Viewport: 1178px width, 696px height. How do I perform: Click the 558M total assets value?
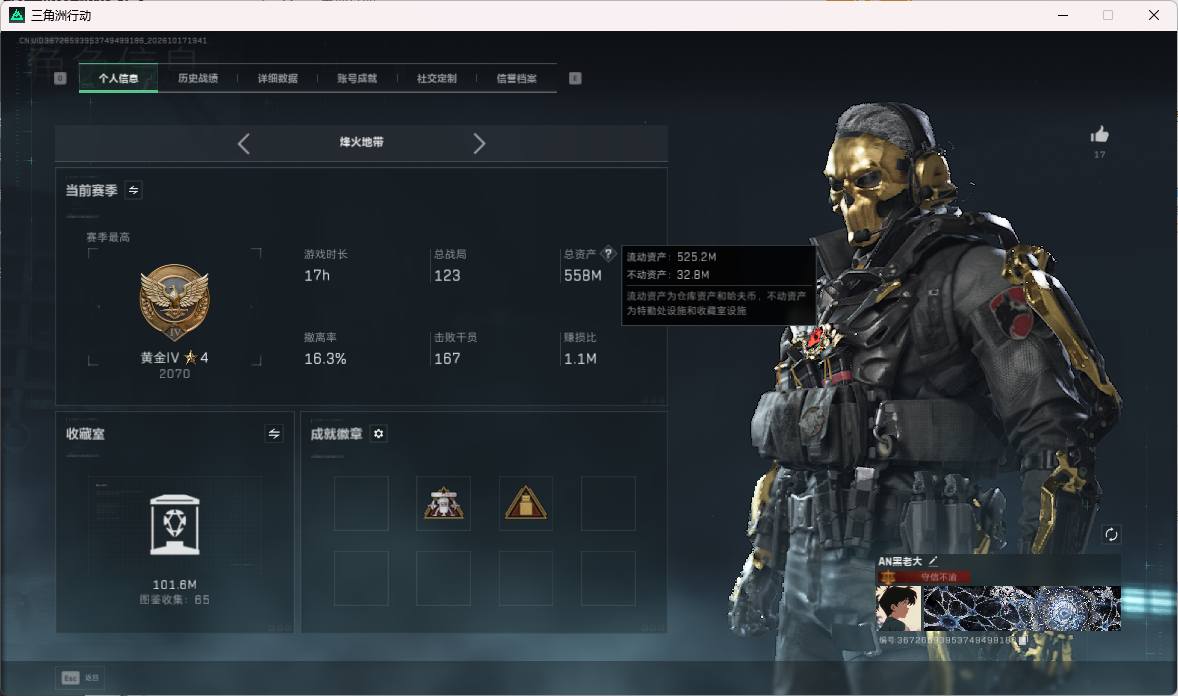(583, 276)
